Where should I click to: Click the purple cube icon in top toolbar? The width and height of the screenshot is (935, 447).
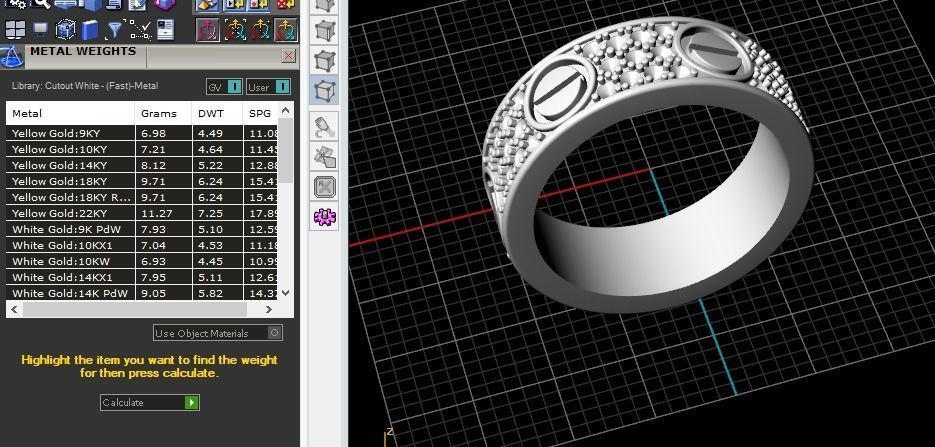[x=165, y=5]
